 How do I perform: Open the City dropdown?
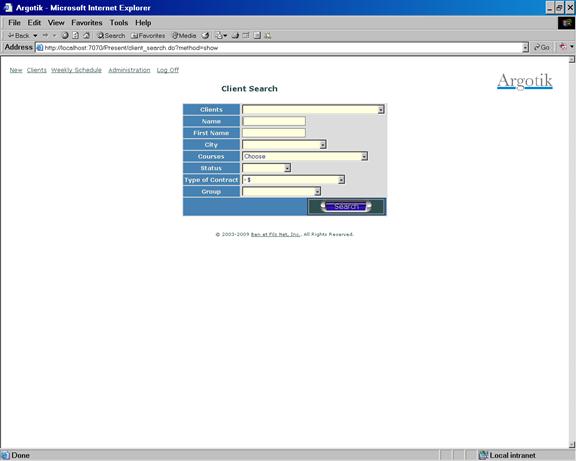point(284,145)
